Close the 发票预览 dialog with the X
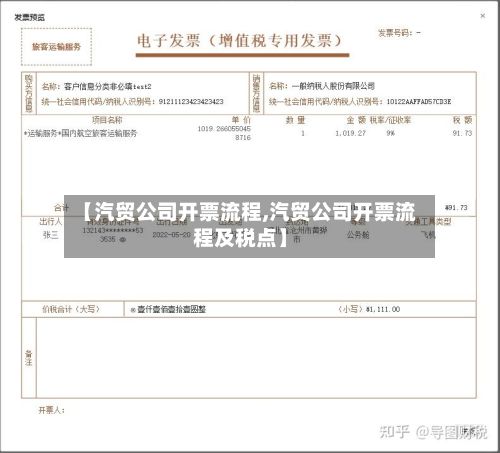This screenshot has height=453, width=500. point(482,16)
